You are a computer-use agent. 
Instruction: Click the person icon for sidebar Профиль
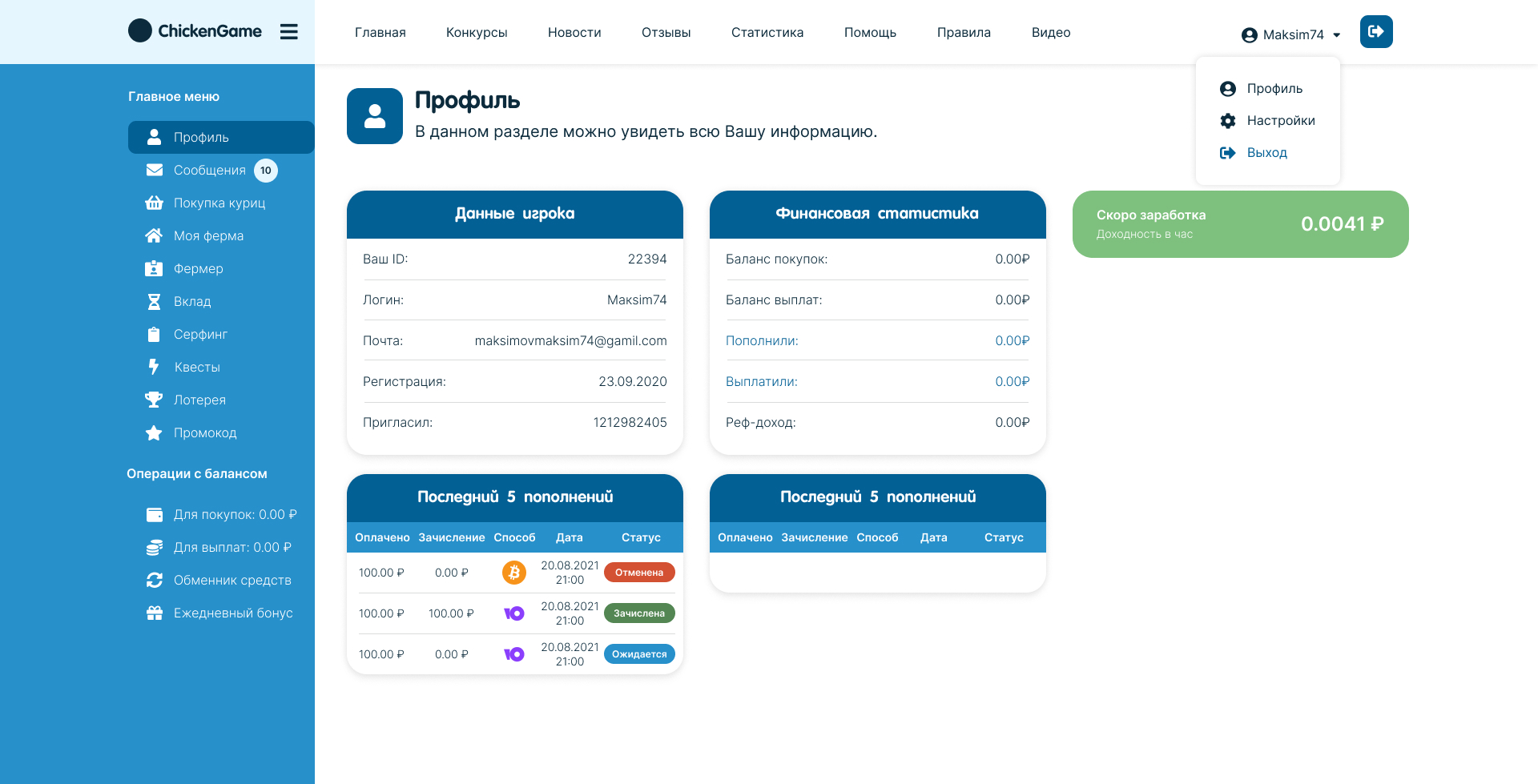click(x=154, y=137)
